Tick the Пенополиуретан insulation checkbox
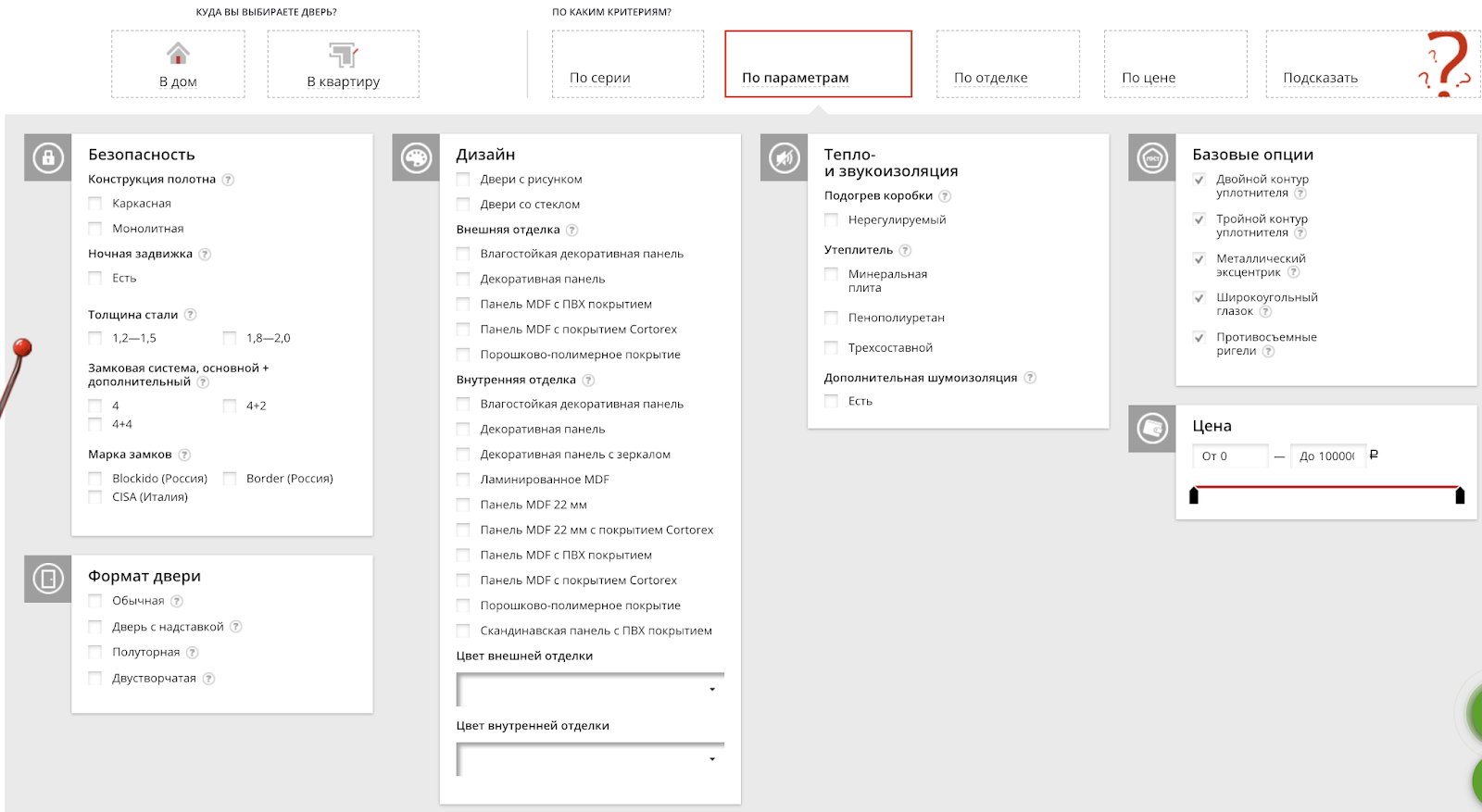1482x812 pixels. tap(831, 318)
